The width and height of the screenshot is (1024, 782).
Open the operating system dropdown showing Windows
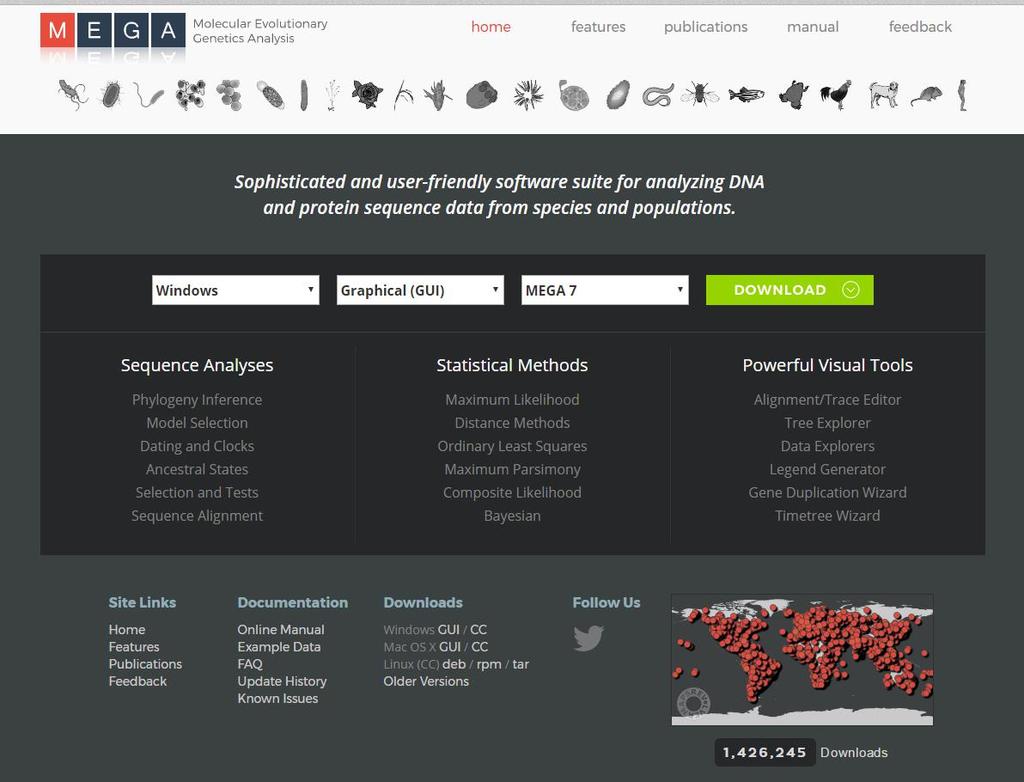coord(236,290)
